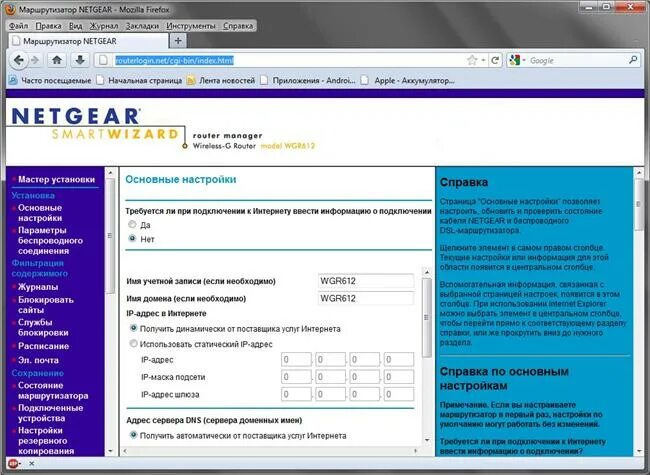This screenshot has height=475, width=650.
Task: Click the sidebar menu vertical scrollbar thumb
Action: click(110, 235)
